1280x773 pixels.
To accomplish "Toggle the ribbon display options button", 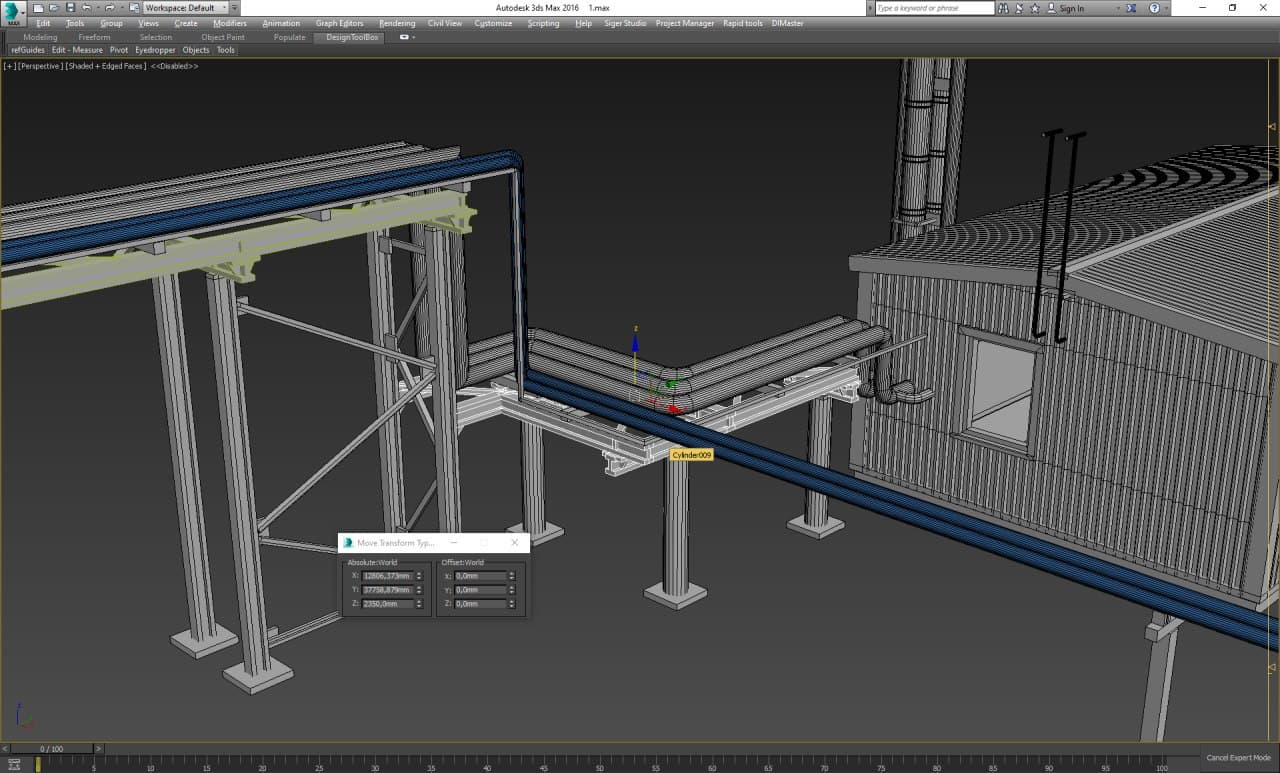I will [x=406, y=37].
